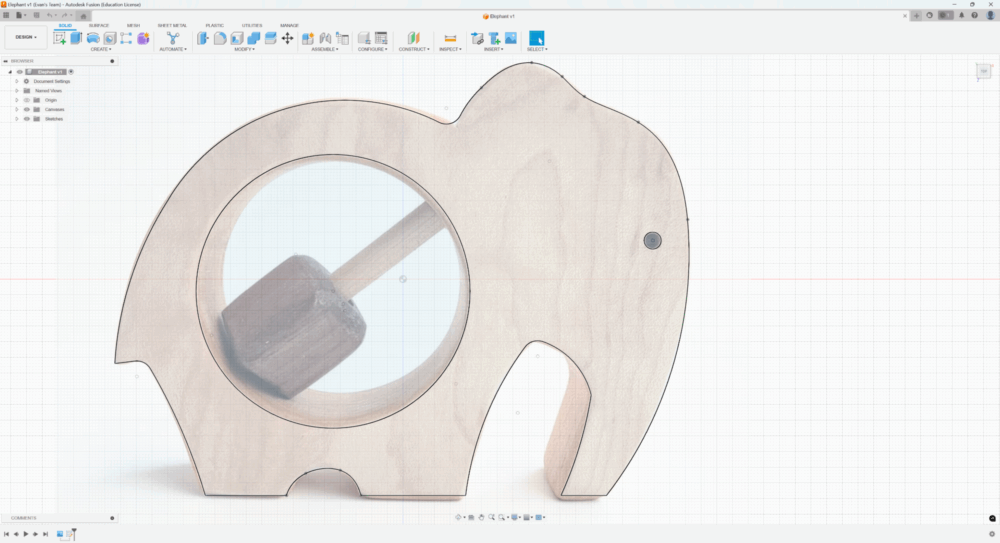Click the timeline position marker
1000x543 pixels.
point(73,532)
